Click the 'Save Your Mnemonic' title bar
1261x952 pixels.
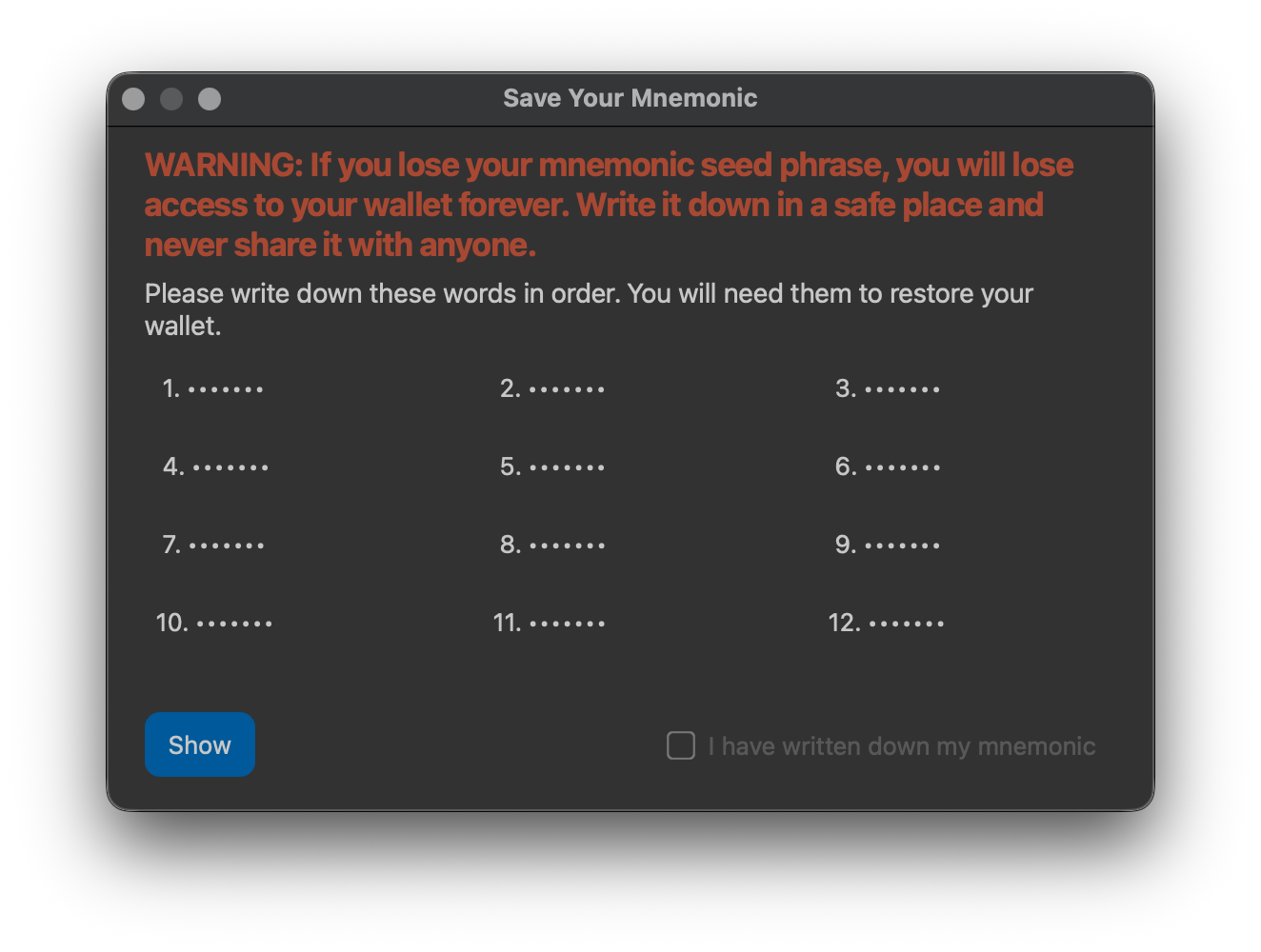(630, 99)
